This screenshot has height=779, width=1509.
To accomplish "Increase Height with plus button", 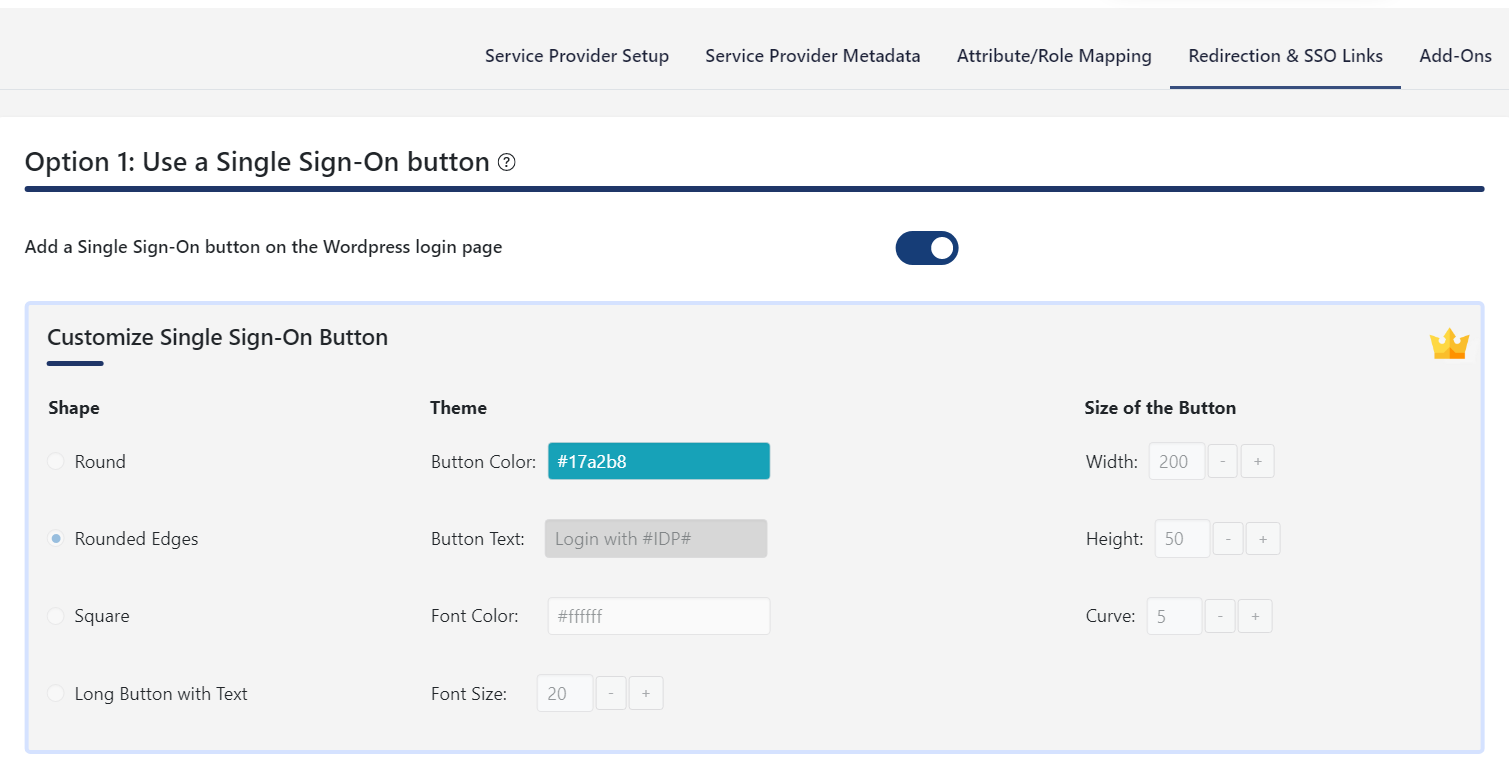I will pos(1263,539).
